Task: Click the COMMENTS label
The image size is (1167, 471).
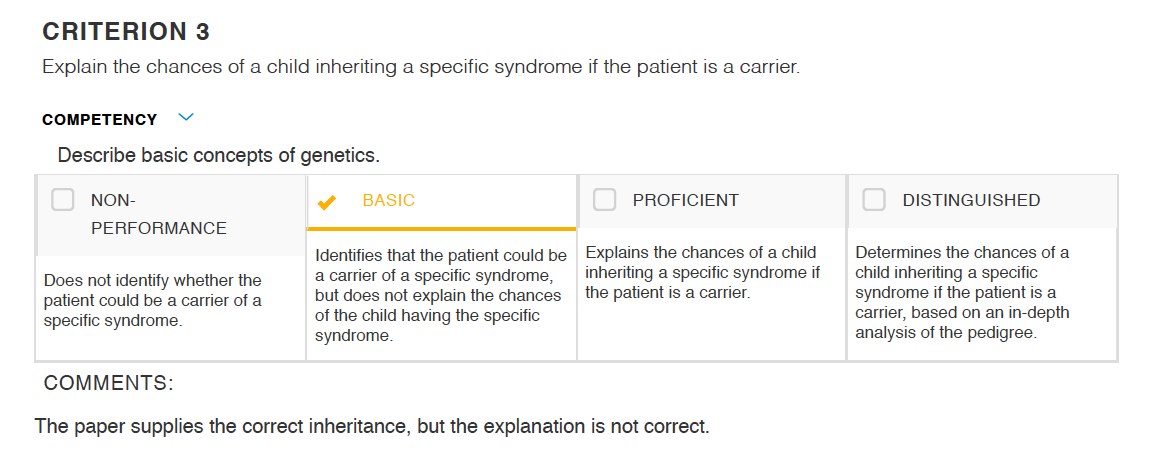Action: (109, 383)
